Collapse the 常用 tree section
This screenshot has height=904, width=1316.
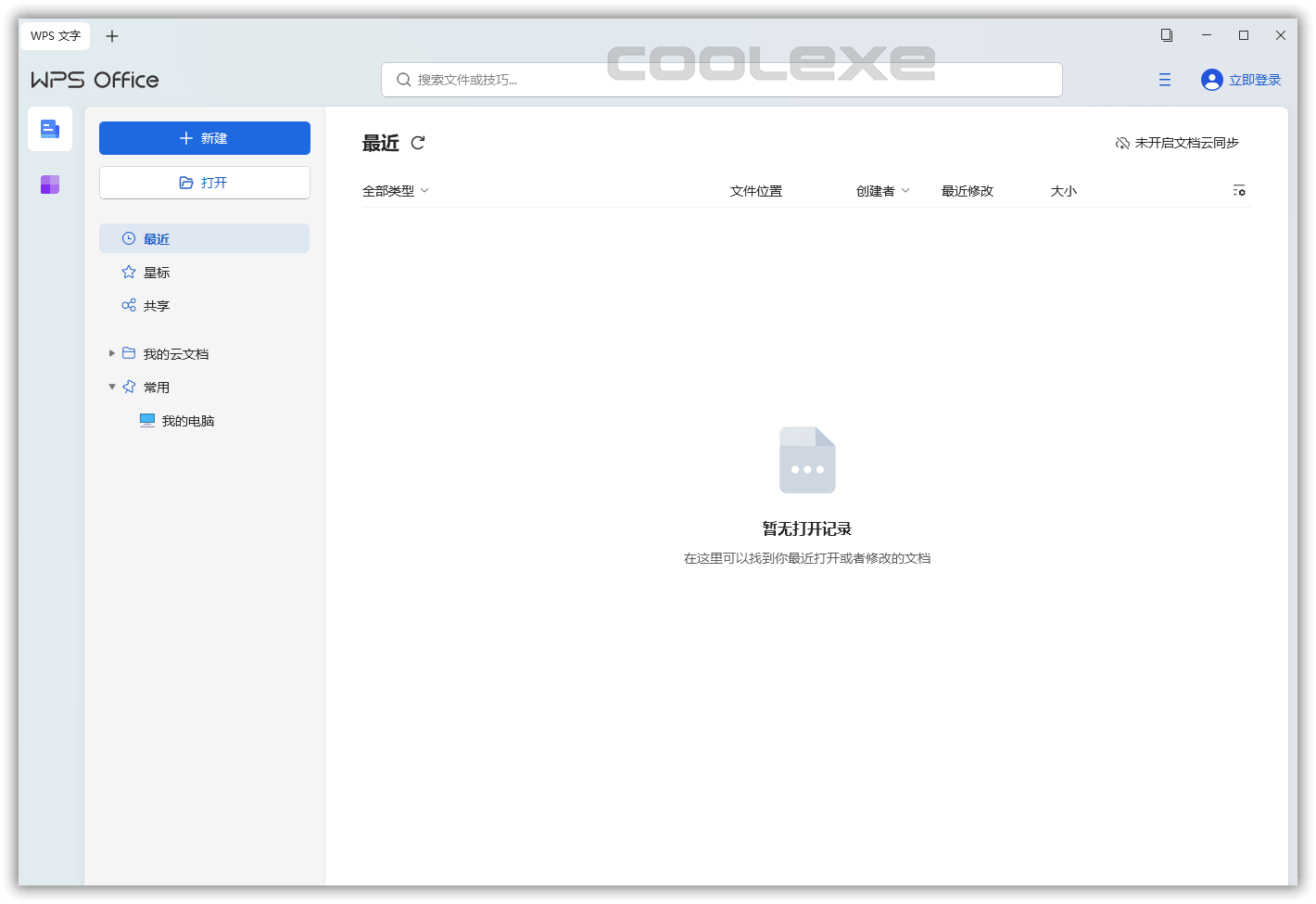click(x=112, y=387)
